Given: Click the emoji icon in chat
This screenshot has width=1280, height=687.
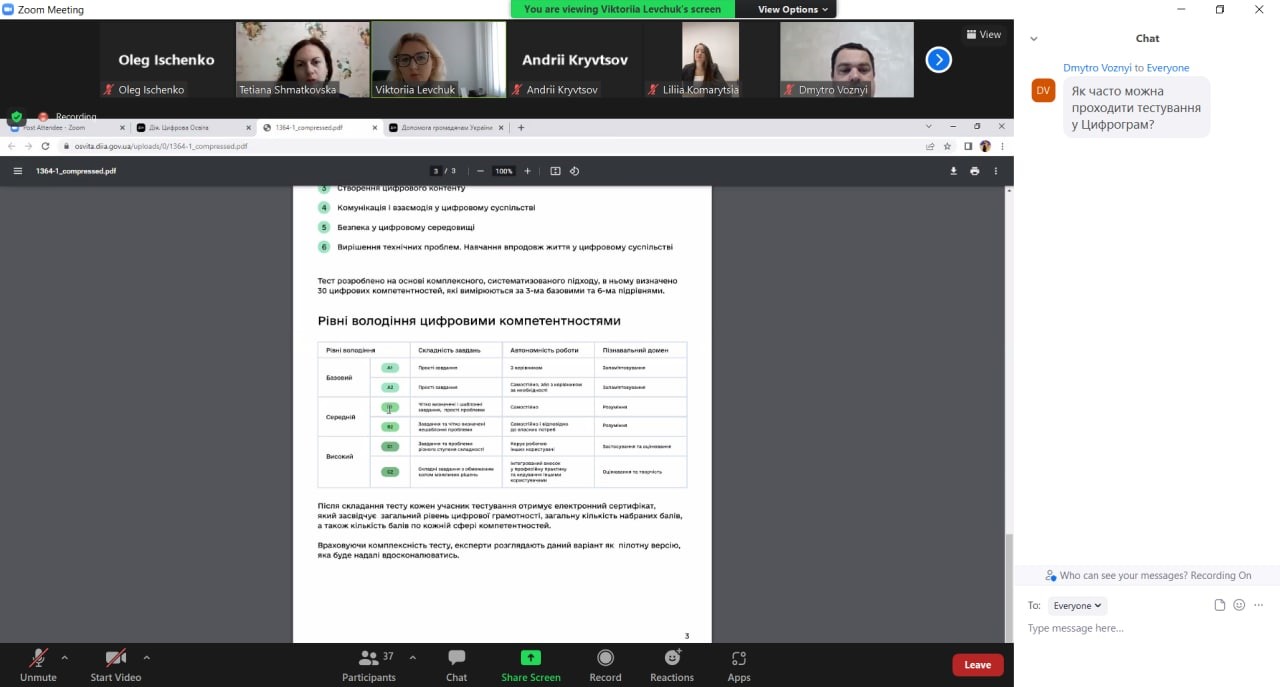Looking at the screenshot, I should [1239, 605].
